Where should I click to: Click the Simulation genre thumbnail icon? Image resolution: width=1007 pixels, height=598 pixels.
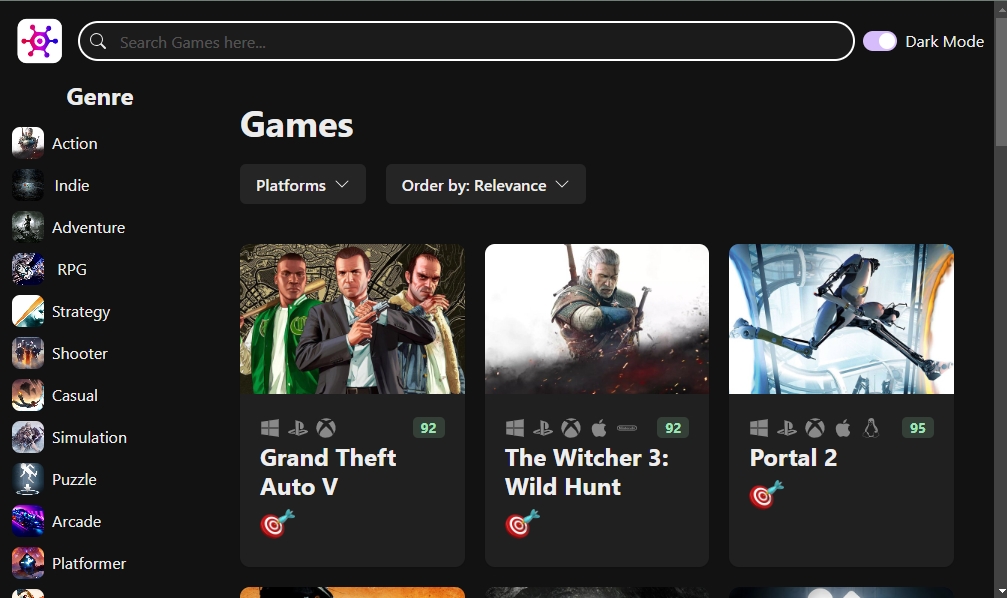tap(28, 437)
